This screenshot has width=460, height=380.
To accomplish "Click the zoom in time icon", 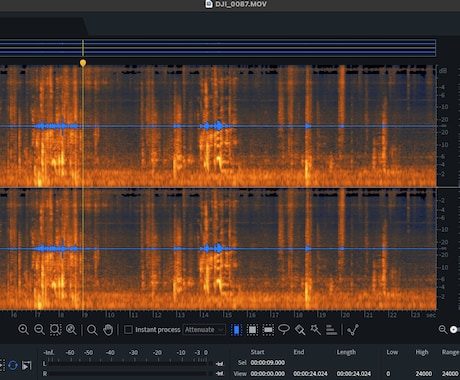I will [23, 330].
